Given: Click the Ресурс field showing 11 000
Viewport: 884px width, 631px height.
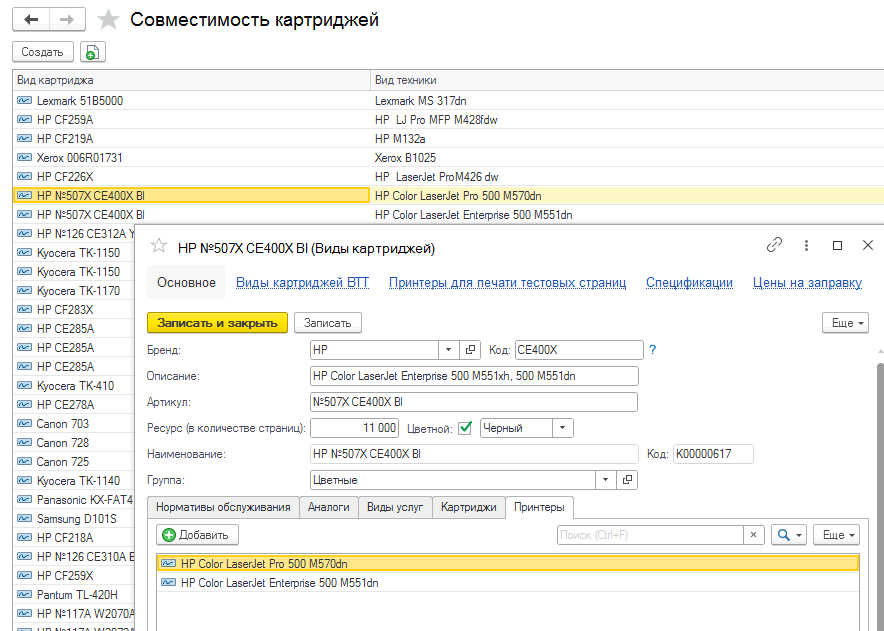Looking at the screenshot, I should click(355, 428).
